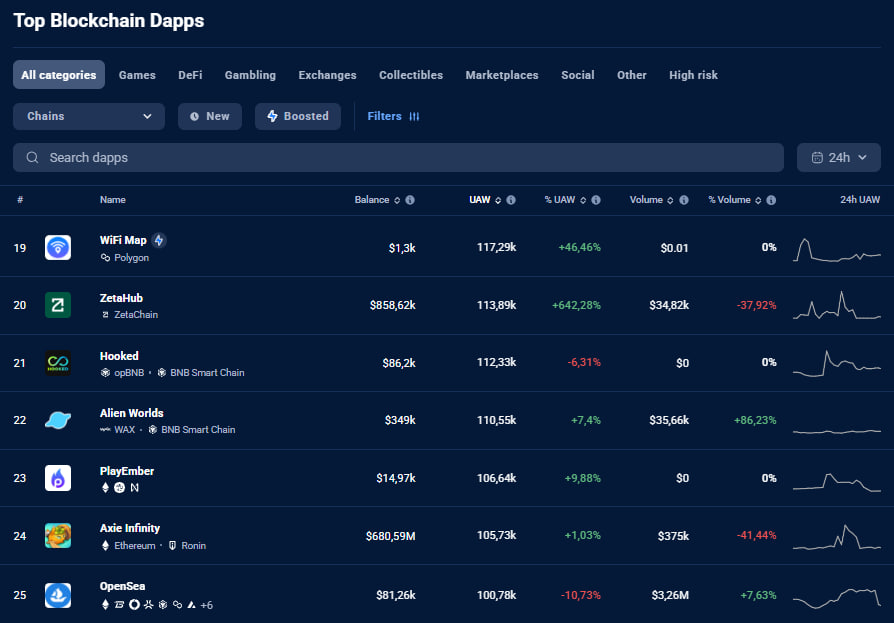This screenshot has width=894, height=623.
Task: Switch to the Other category tab
Action: [632, 75]
